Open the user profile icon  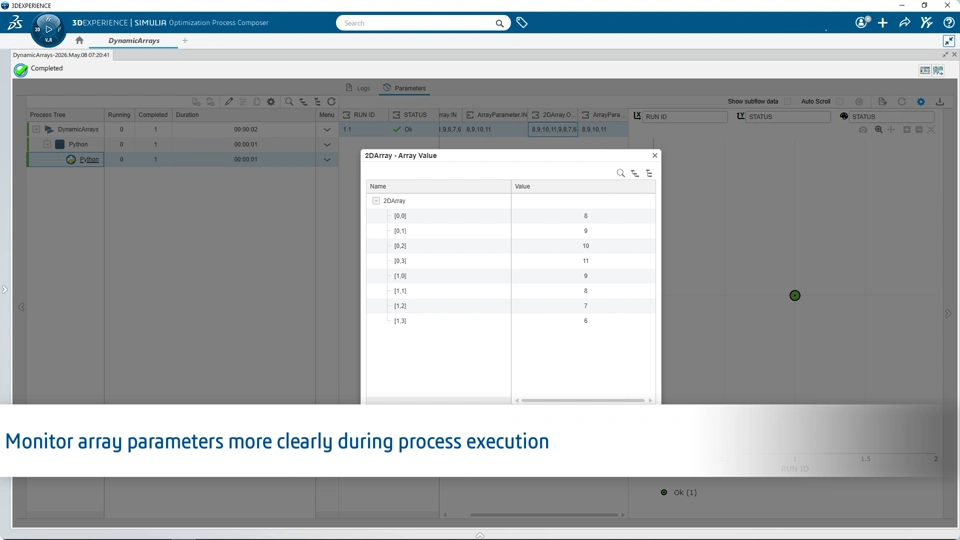862,23
